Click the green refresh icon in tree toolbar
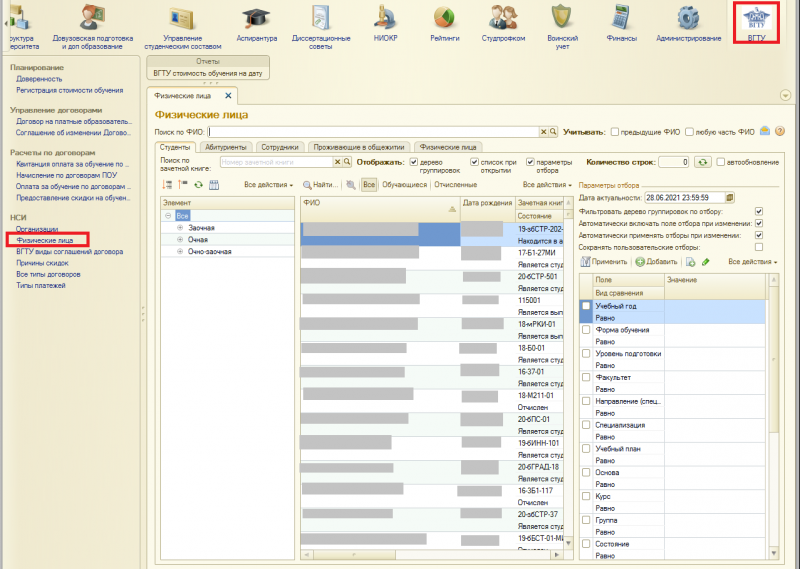800x569 pixels. 198,185
